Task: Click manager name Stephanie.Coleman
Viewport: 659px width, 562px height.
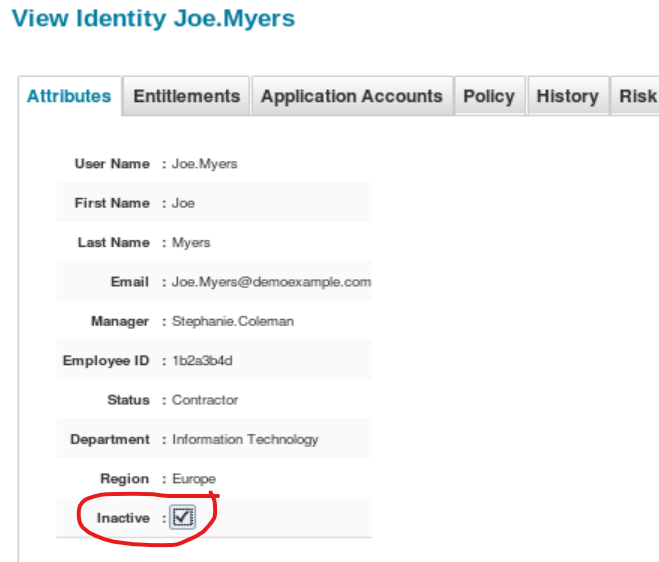Action: click(x=233, y=322)
